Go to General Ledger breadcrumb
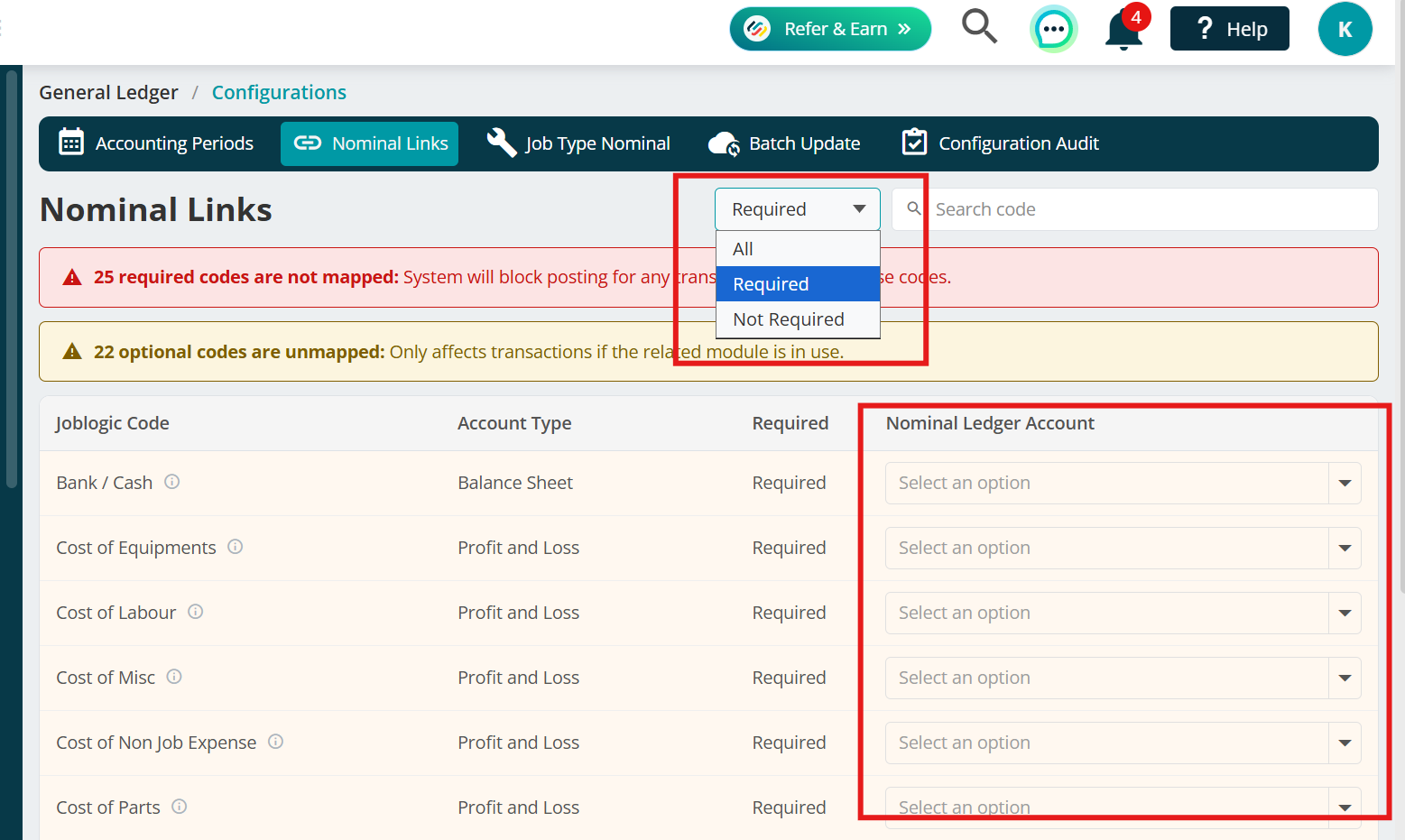Viewport: 1405px width, 840px height. [x=108, y=92]
